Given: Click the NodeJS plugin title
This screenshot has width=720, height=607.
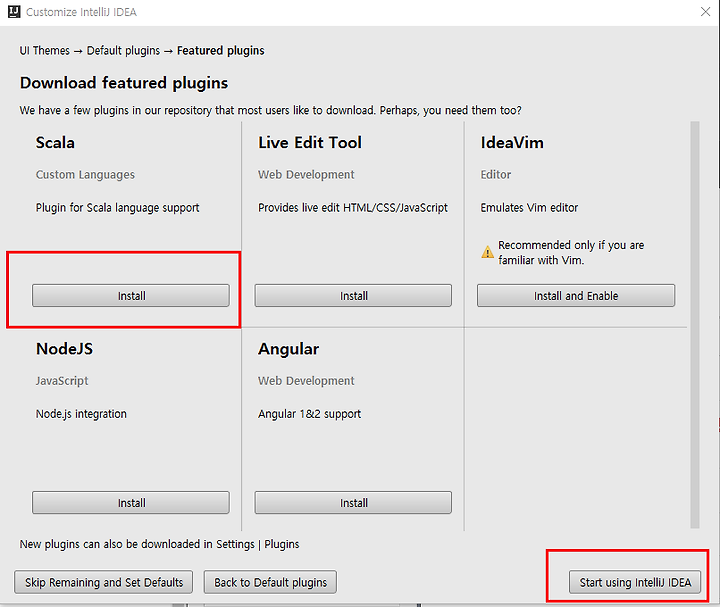Looking at the screenshot, I should pos(64,349).
